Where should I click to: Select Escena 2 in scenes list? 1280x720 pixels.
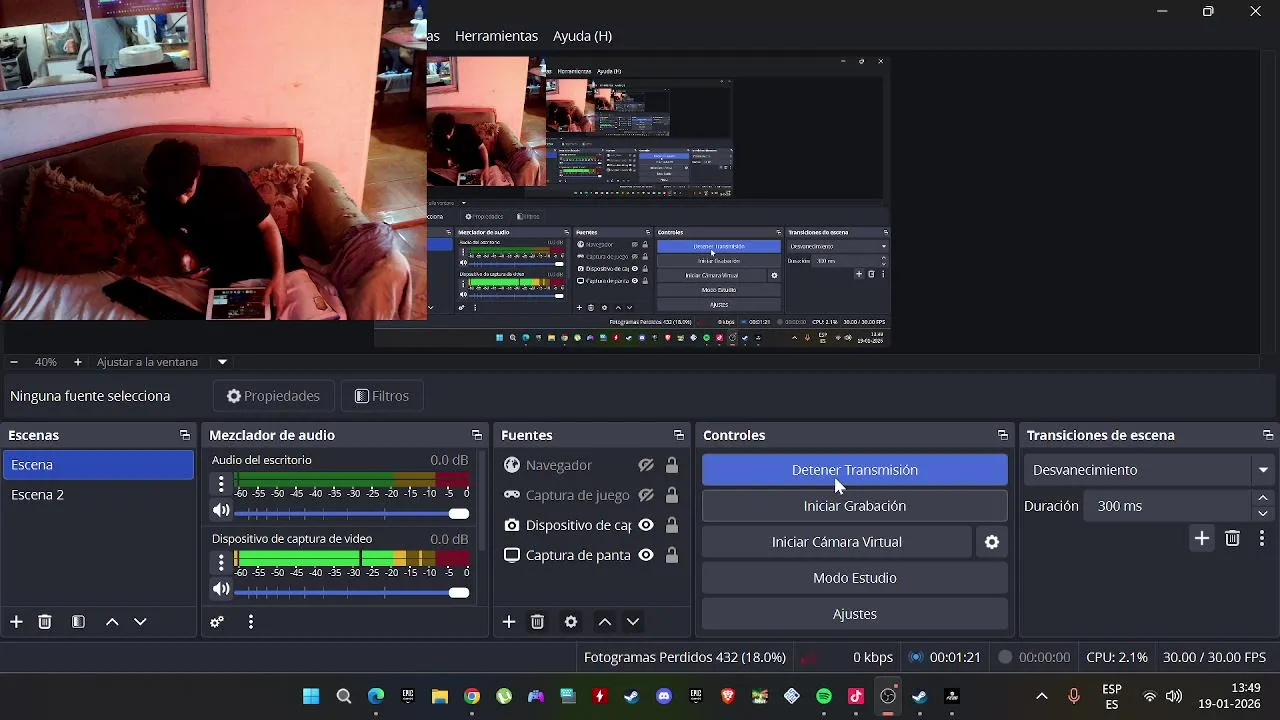(x=98, y=495)
